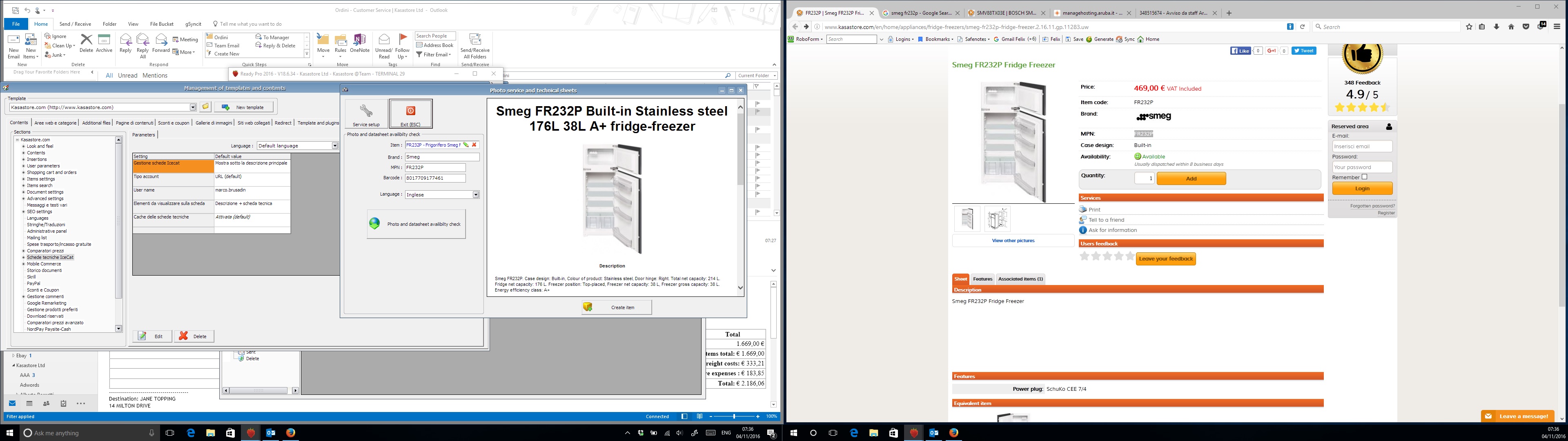1568x441 pixels.
Task: Open the Current Folder search scope dropdown
Action: click(757, 76)
